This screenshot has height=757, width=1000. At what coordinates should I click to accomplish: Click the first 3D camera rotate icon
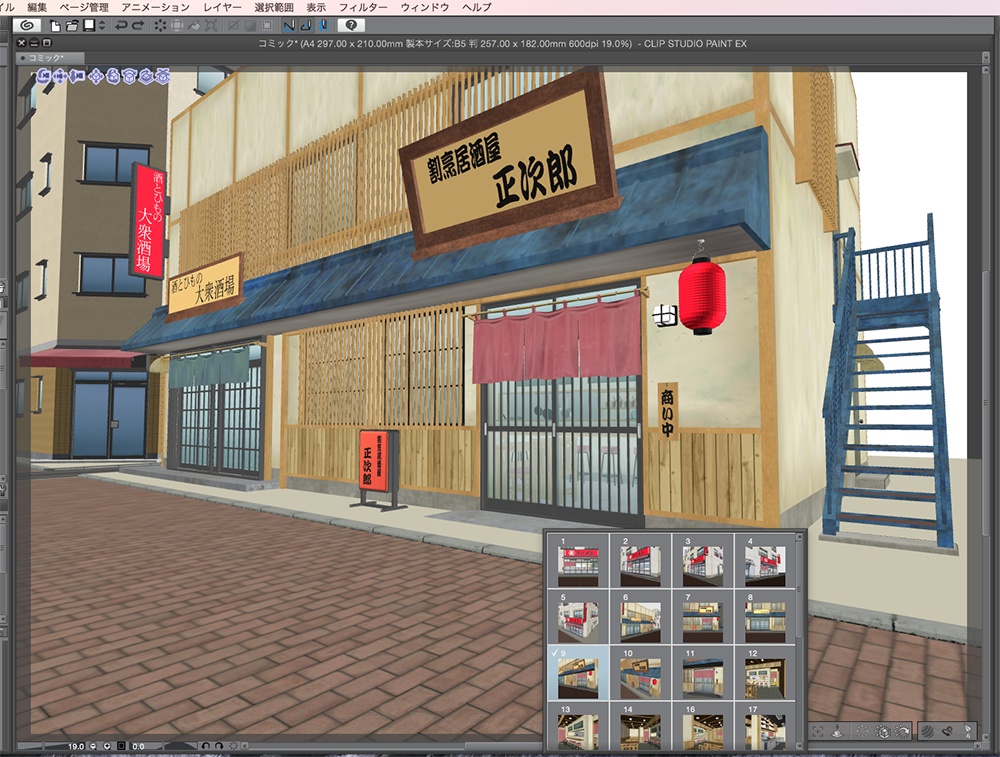[43, 75]
